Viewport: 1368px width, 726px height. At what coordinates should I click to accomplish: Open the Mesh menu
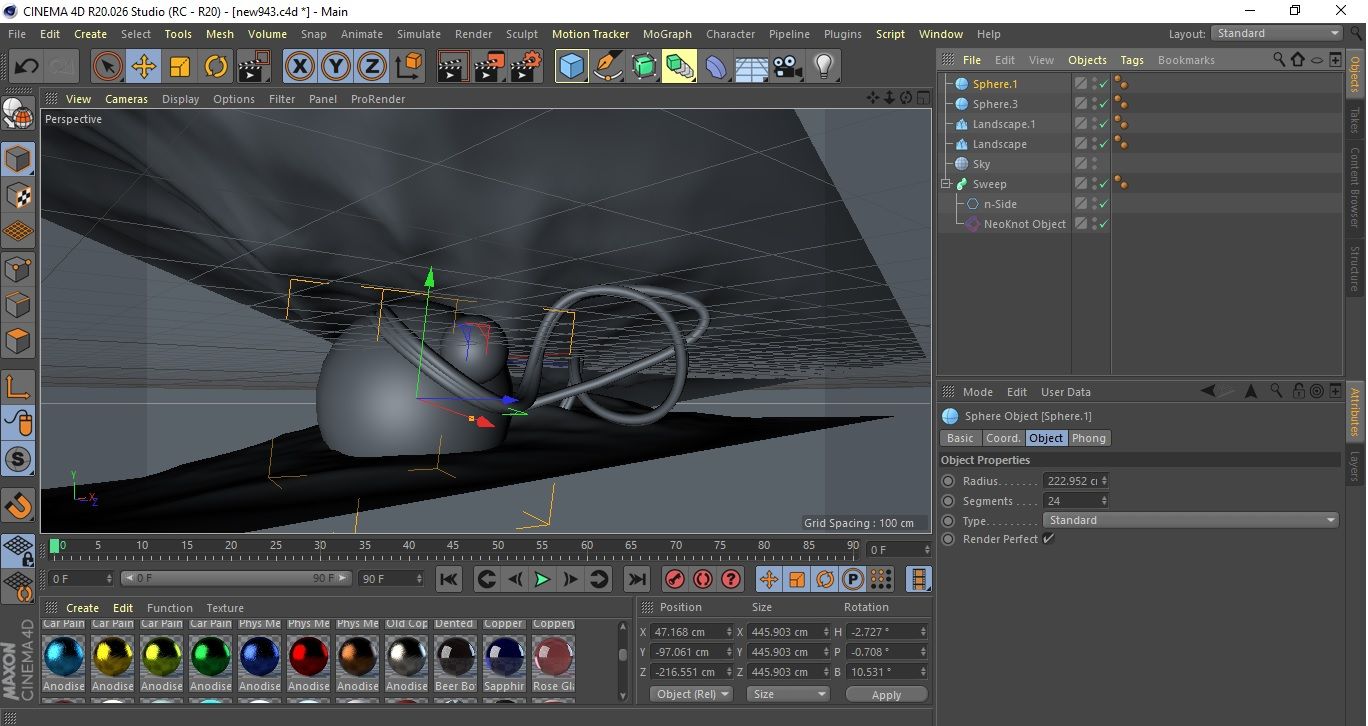(x=220, y=34)
